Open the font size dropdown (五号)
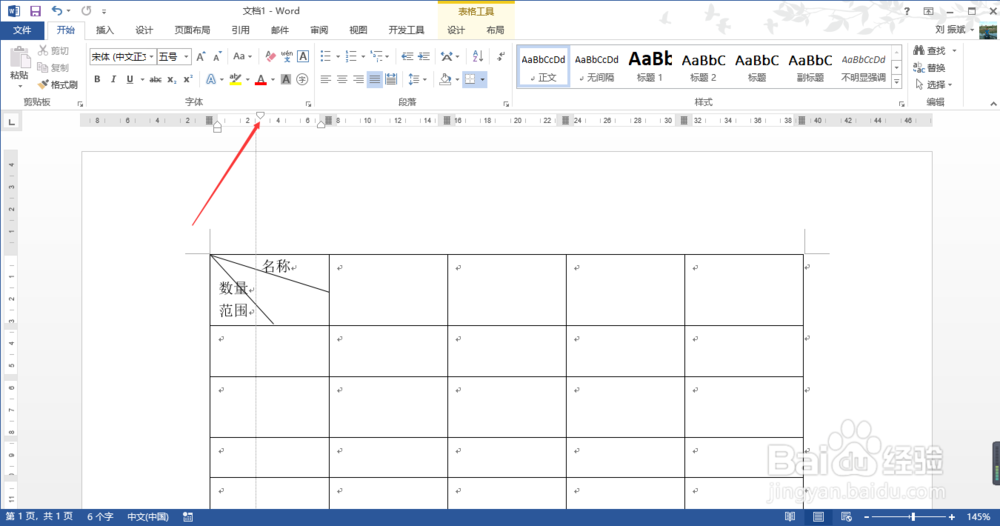Image resolution: width=1000 pixels, height=526 pixels. pyautogui.click(x=186, y=57)
